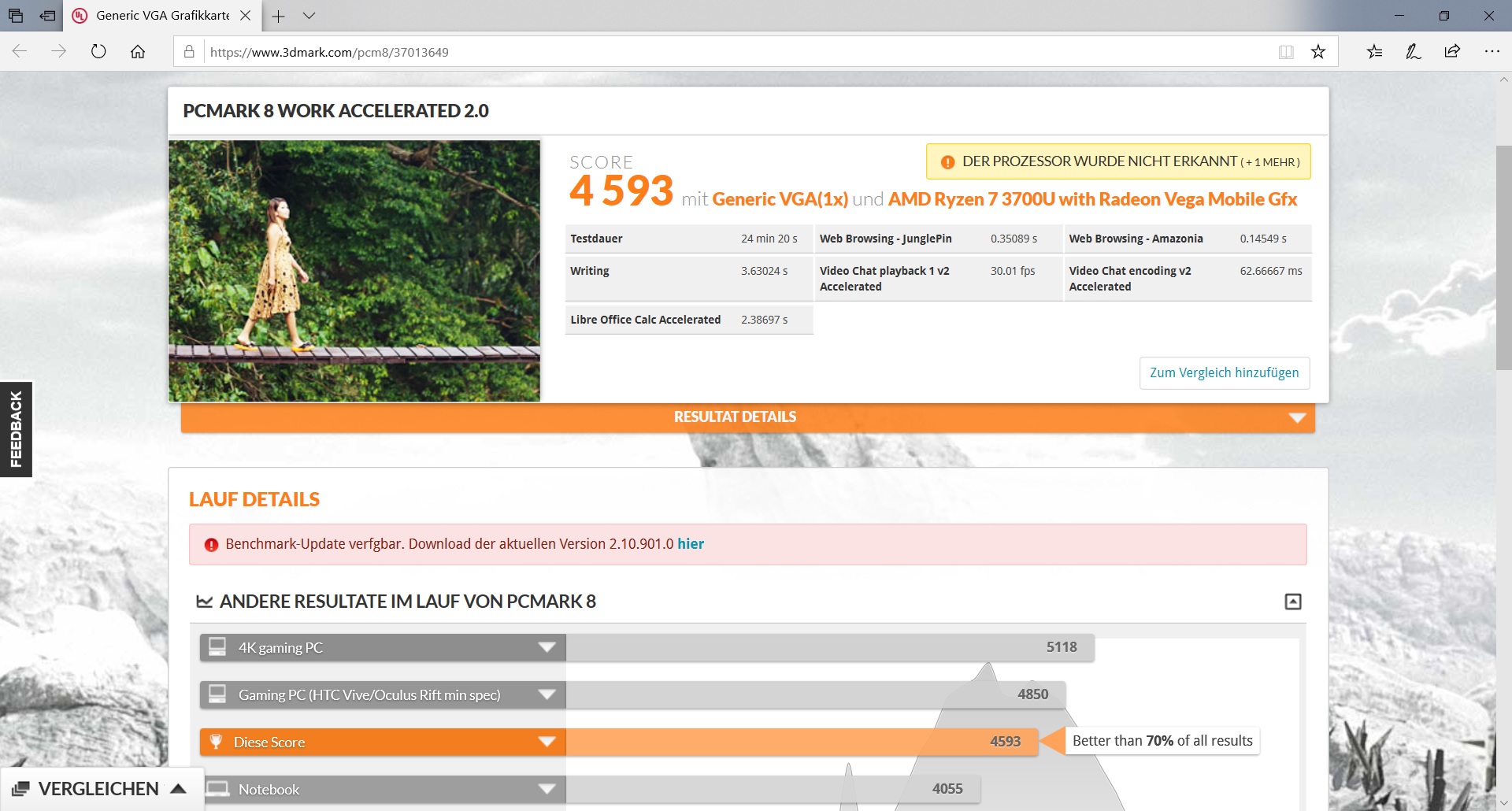Click the set tabs aside icon
This screenshot has height=811, width=1512.
tap(48, 16)
